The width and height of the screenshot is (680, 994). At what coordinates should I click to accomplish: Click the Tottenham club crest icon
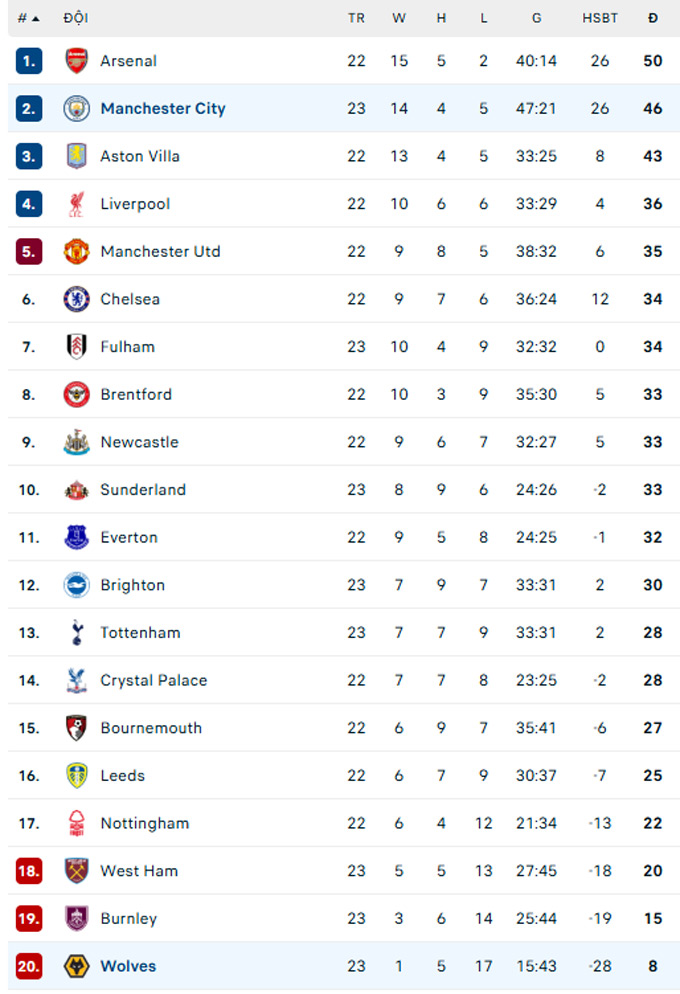click(x=77, y=633)
